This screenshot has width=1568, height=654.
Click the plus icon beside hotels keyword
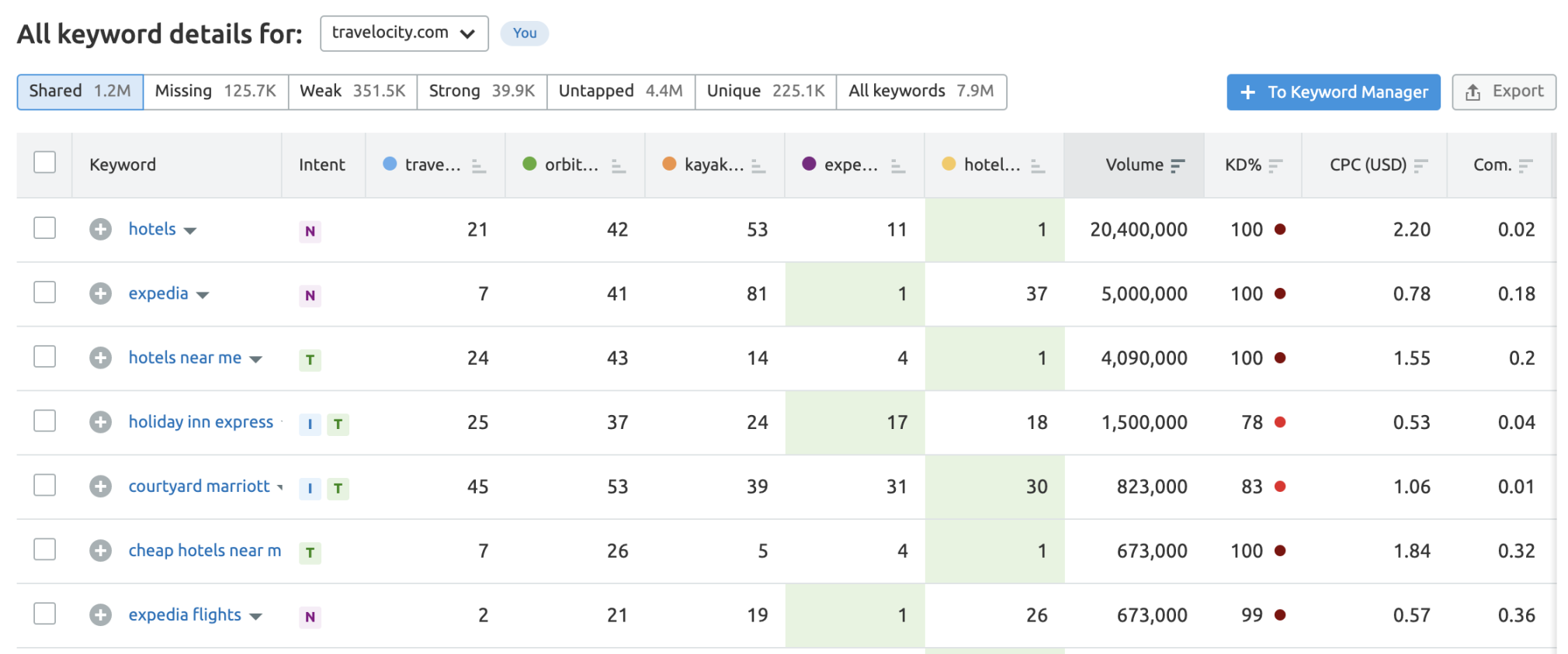tap(100, 230)
